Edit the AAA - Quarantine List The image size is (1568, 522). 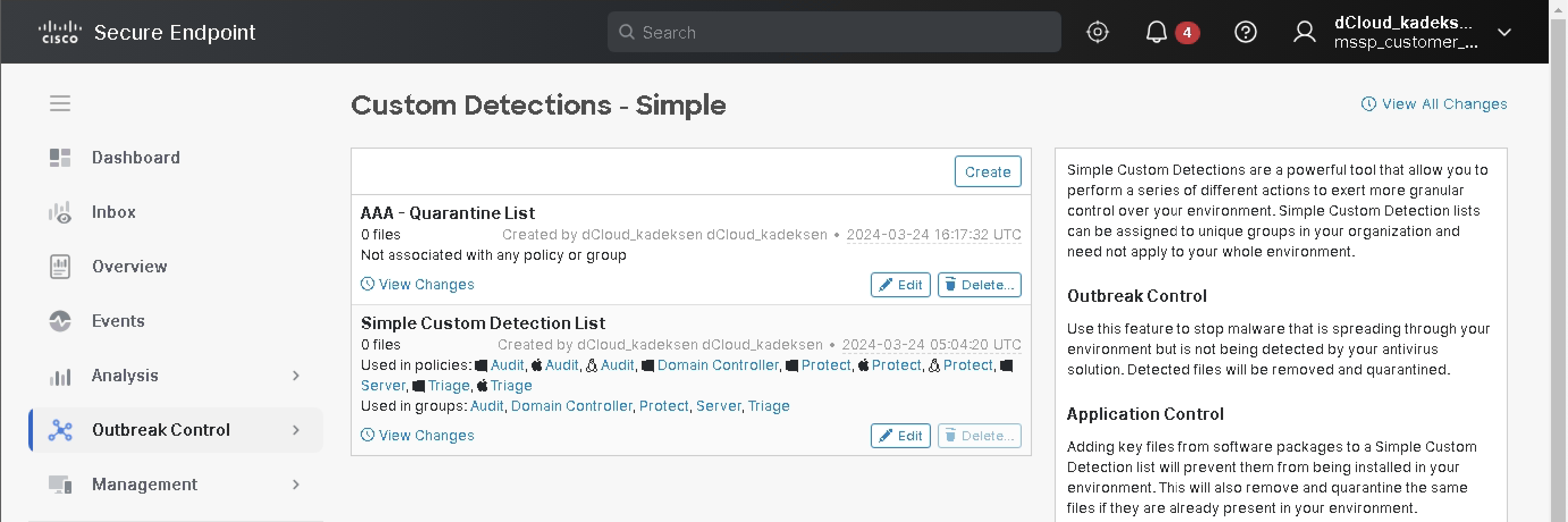(900, 285)
